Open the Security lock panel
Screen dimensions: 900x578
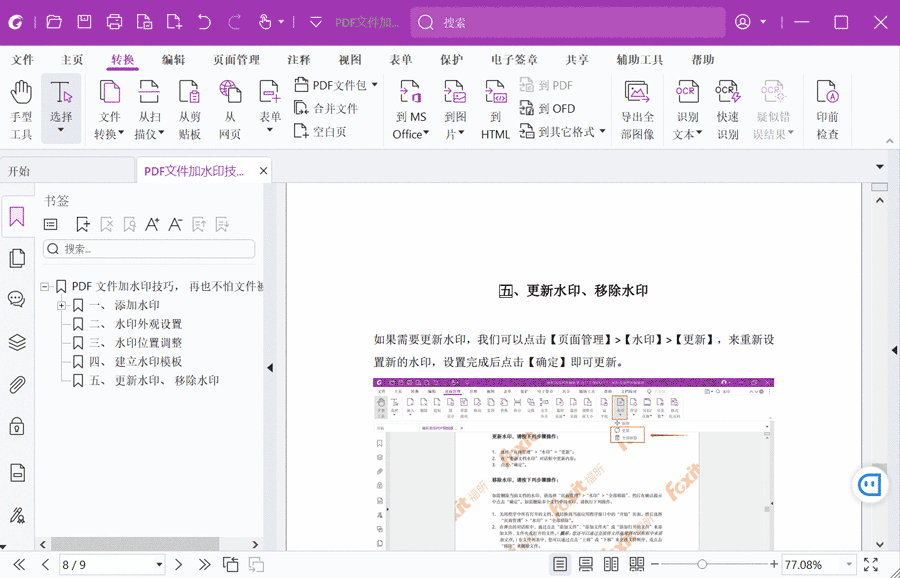pos(17,426)
